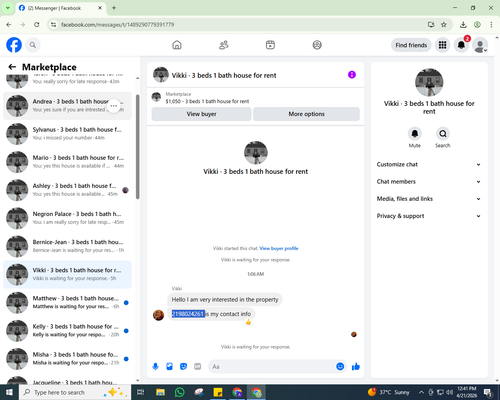This screenshot has height=400, width=500.
Task: Open Chrome downloads icon
Action: click(463, 24)
